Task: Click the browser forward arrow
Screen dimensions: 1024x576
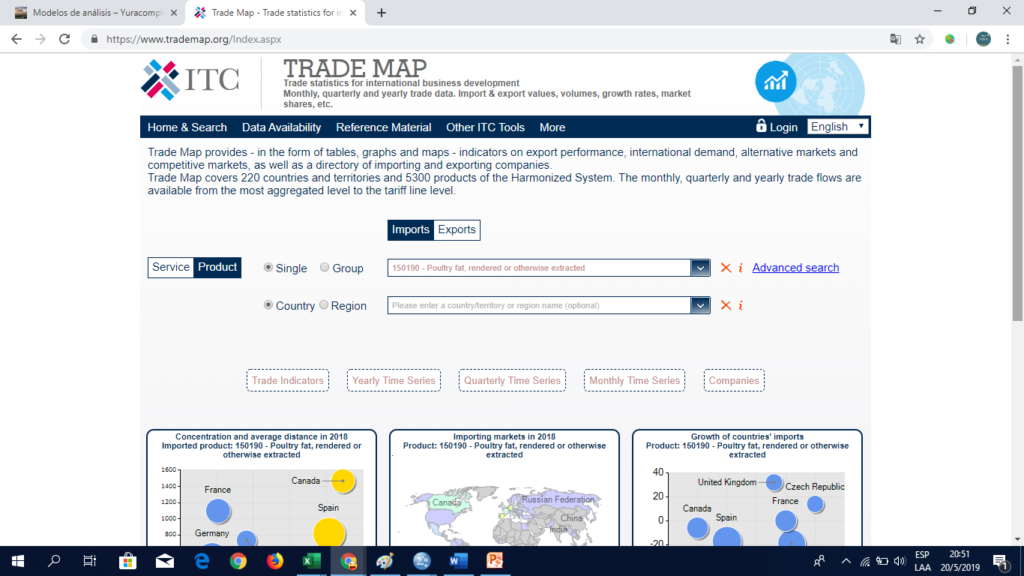Action: 40,39
